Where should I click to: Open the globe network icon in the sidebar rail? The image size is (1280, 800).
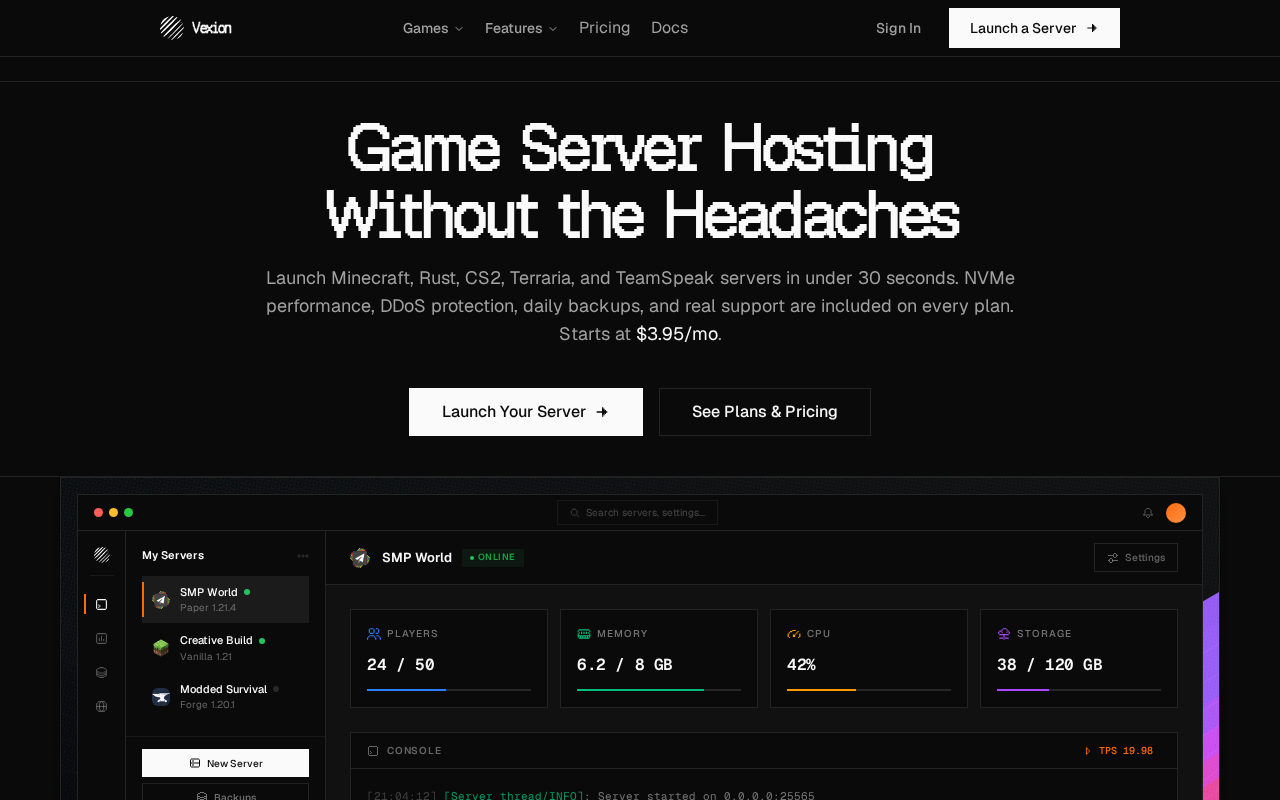coord(101,706)
